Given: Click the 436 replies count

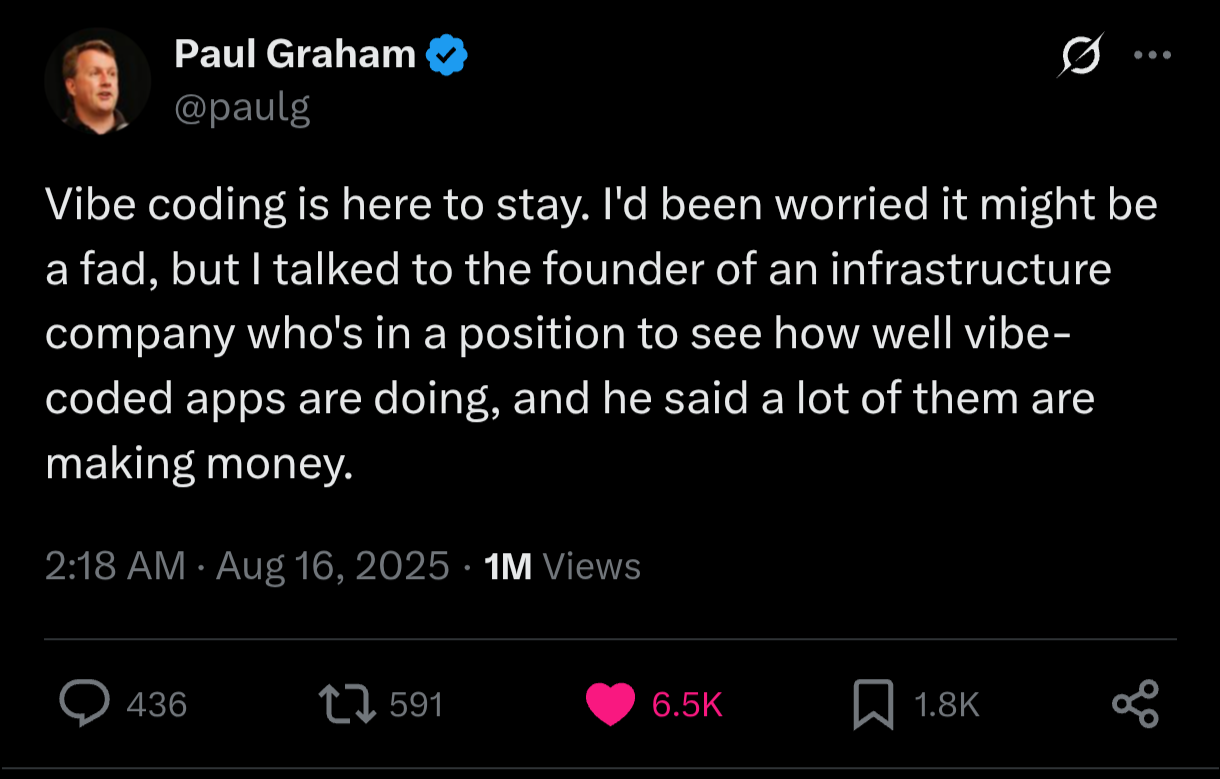Looking at the screenshot, I should click(x=157, y=705).
